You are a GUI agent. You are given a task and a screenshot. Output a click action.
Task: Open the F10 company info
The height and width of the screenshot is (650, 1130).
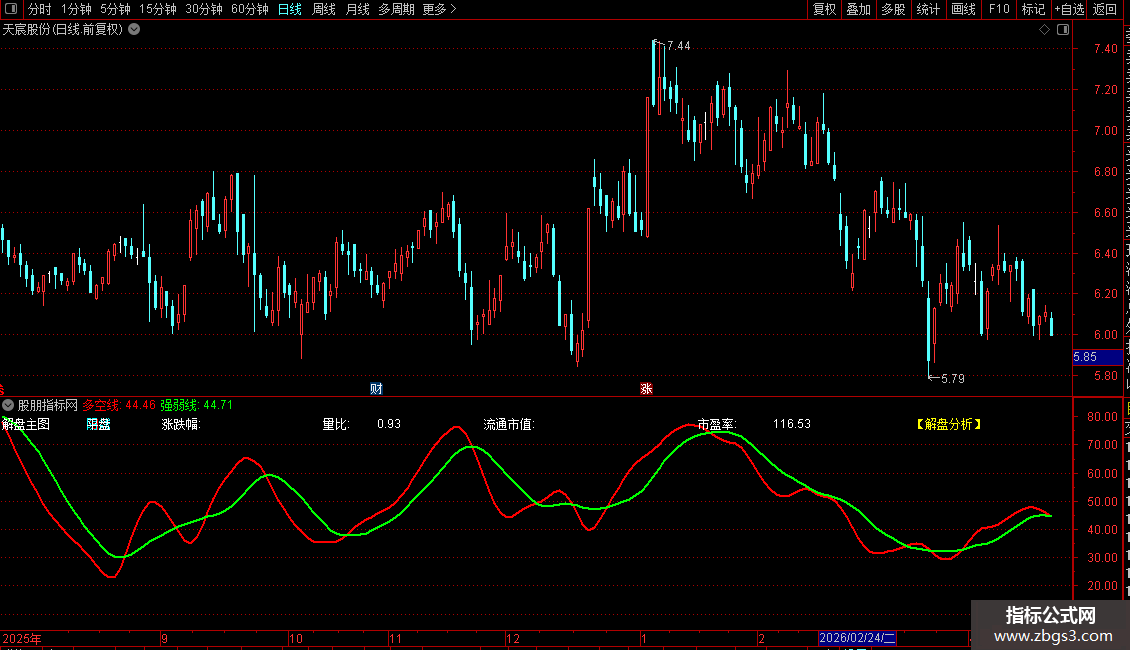pos(999,9)
